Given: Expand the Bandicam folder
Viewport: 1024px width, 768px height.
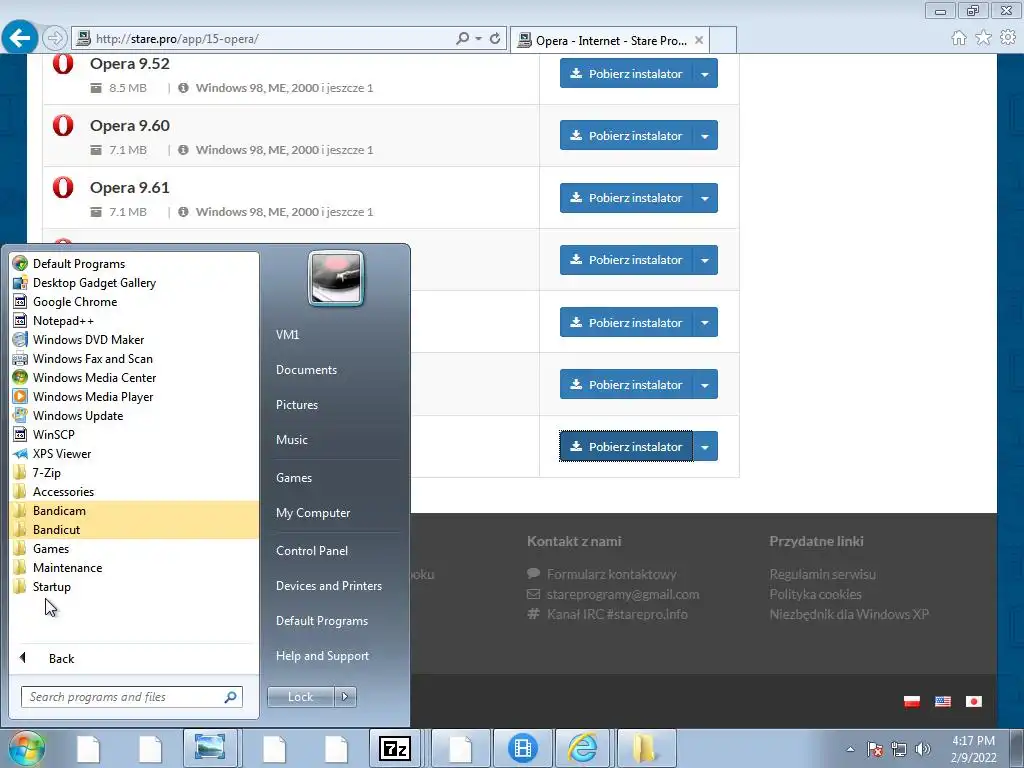Looking at the screenshot, I should [x=135, y=511].
